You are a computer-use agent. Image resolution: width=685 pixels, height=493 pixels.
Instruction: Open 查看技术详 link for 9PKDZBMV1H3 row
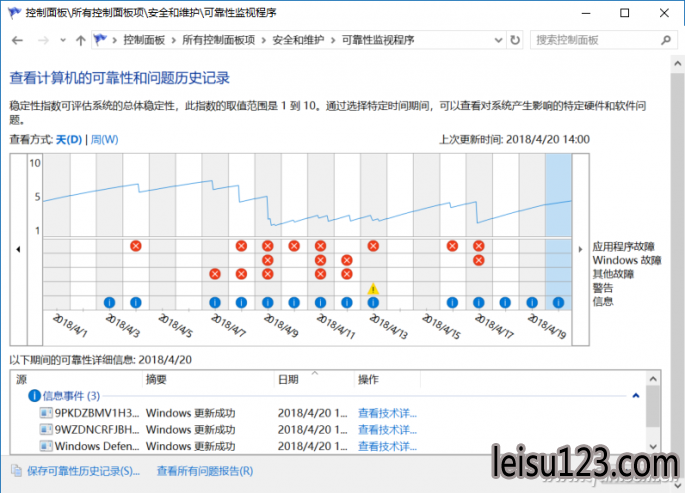[387, 413]
